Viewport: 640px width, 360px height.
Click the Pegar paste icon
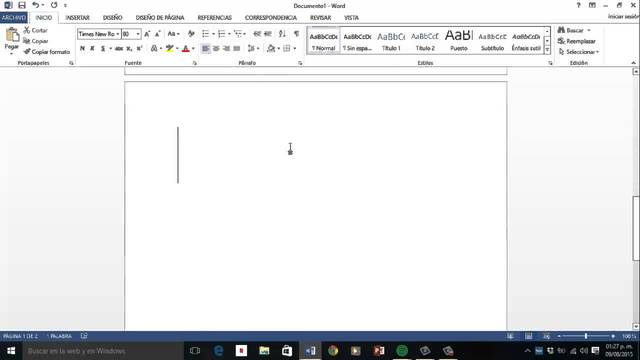[x=12, y=35]
